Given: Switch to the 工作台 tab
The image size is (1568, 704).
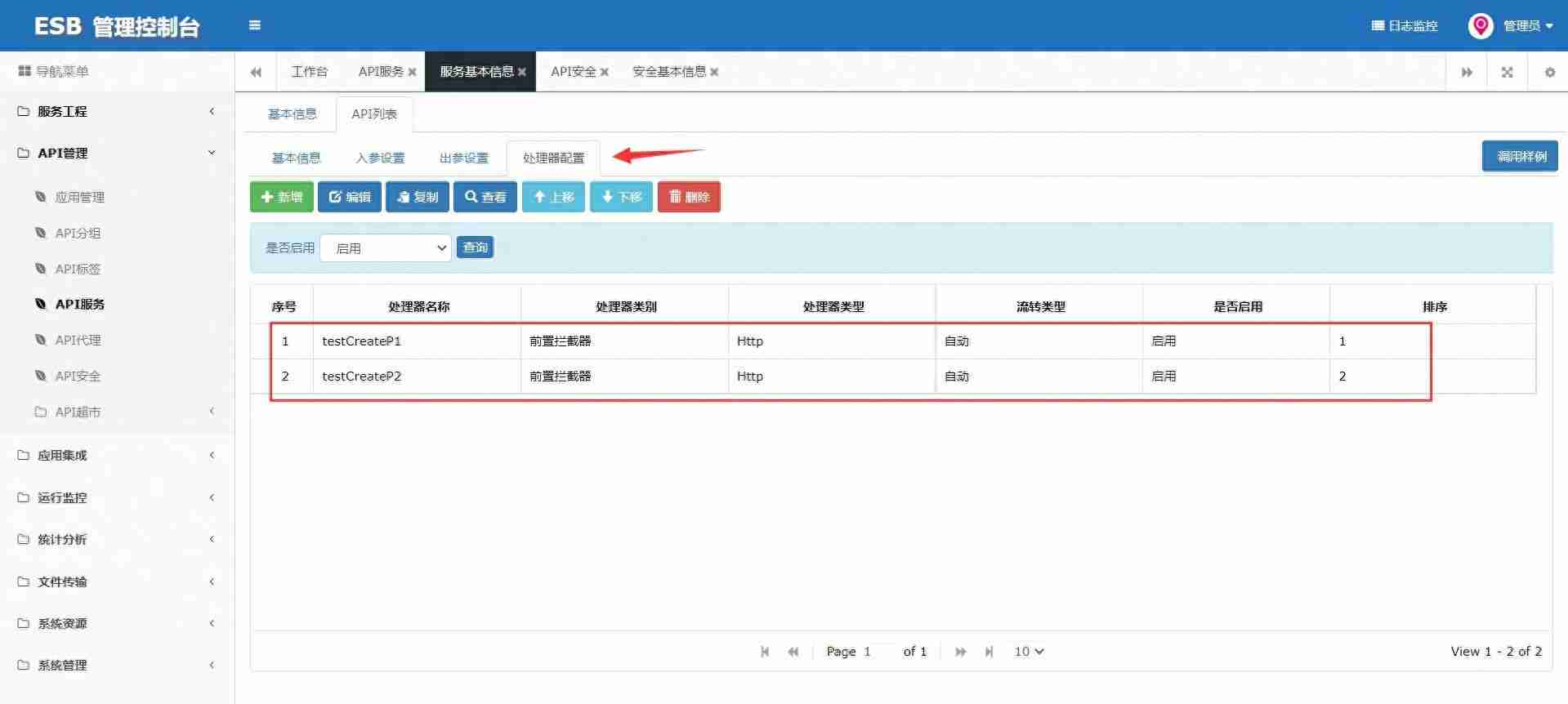Looking at the screenshot, I should point(310,72).
